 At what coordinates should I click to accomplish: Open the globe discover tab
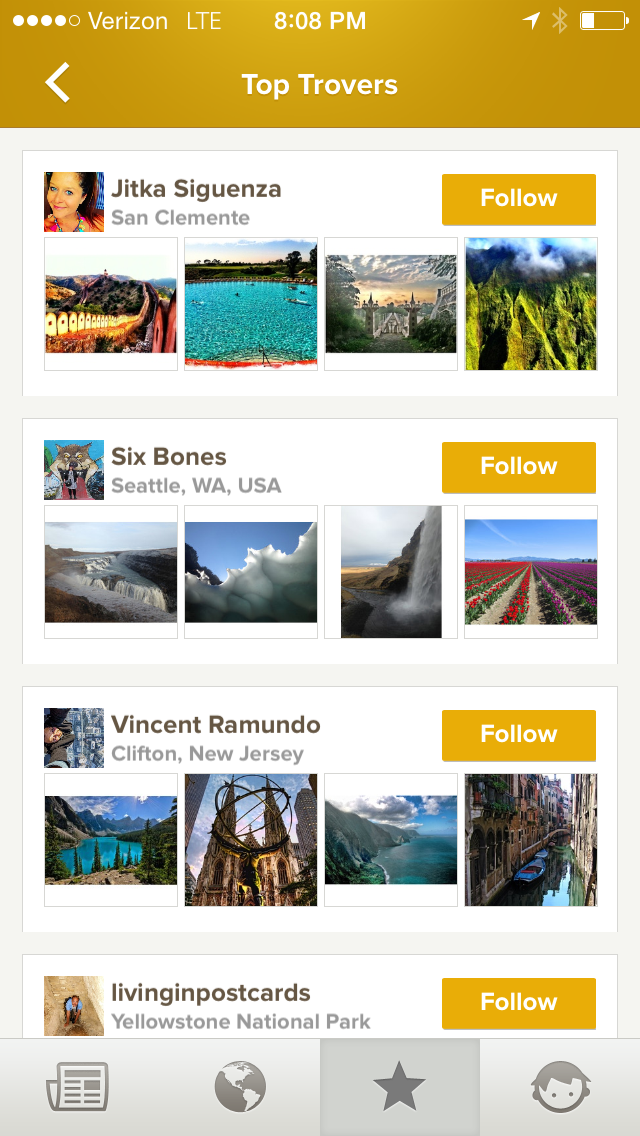[240, 1087]
